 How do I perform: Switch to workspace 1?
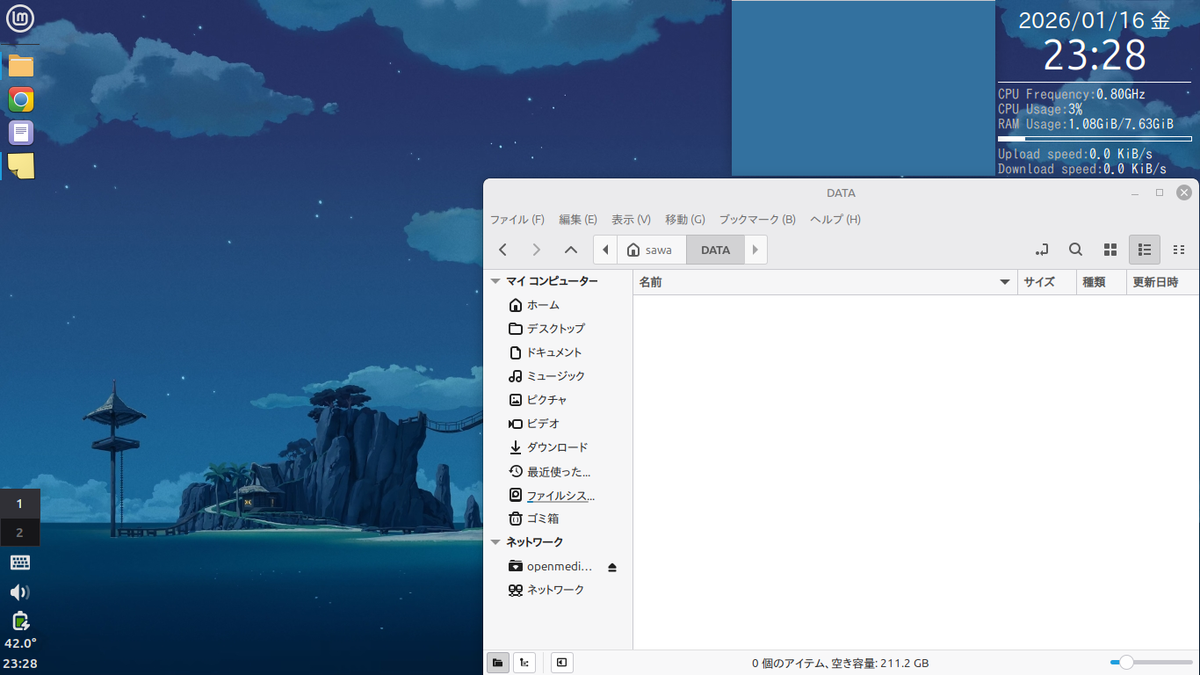pyautogui.click(x=20, y=504)
